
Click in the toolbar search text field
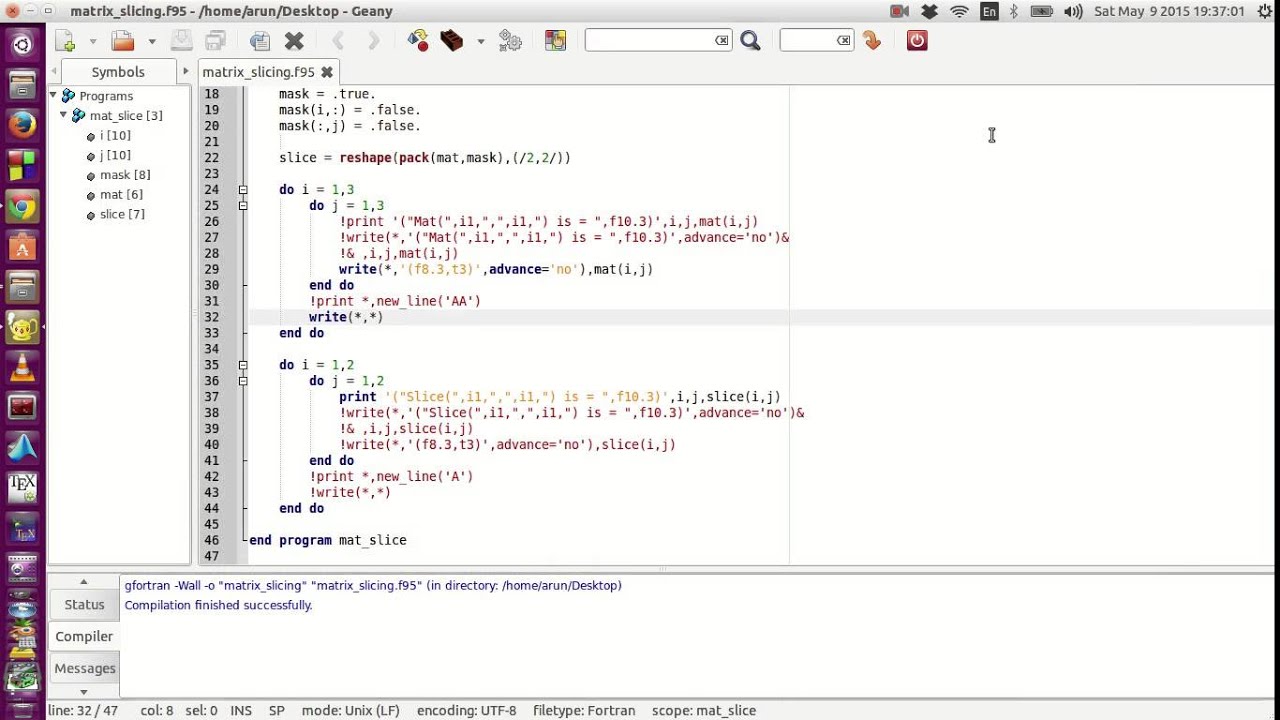649,40
